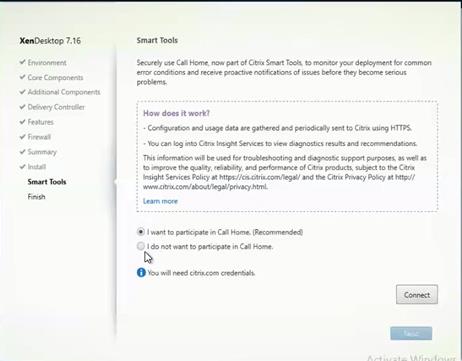Click the checkmark icon next to Install
The image size is (462, 361).
(22, 166)
